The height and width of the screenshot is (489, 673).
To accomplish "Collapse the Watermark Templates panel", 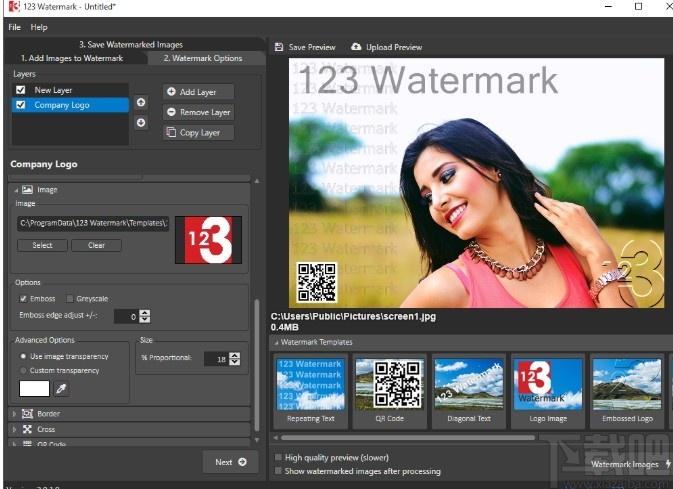I will tap(276, 343).
